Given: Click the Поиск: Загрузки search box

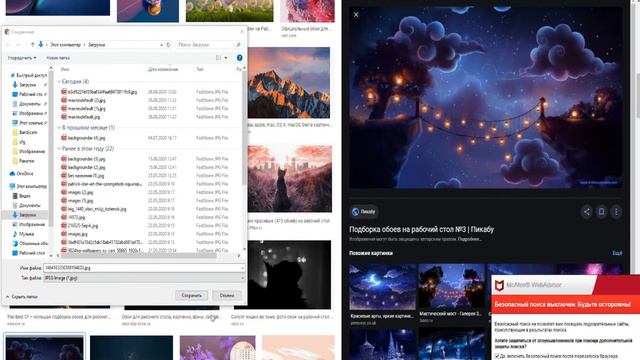Looking at the screenshot, I should [209, 44].
